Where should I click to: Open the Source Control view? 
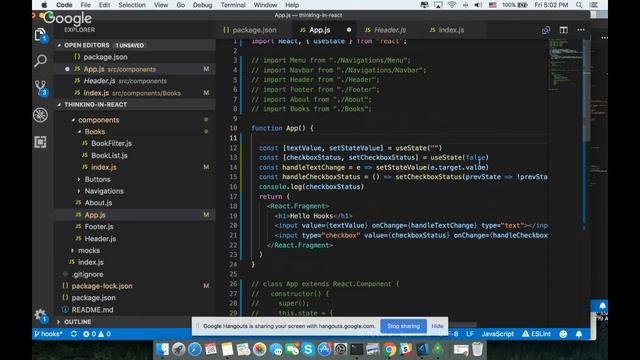[41, 88]
